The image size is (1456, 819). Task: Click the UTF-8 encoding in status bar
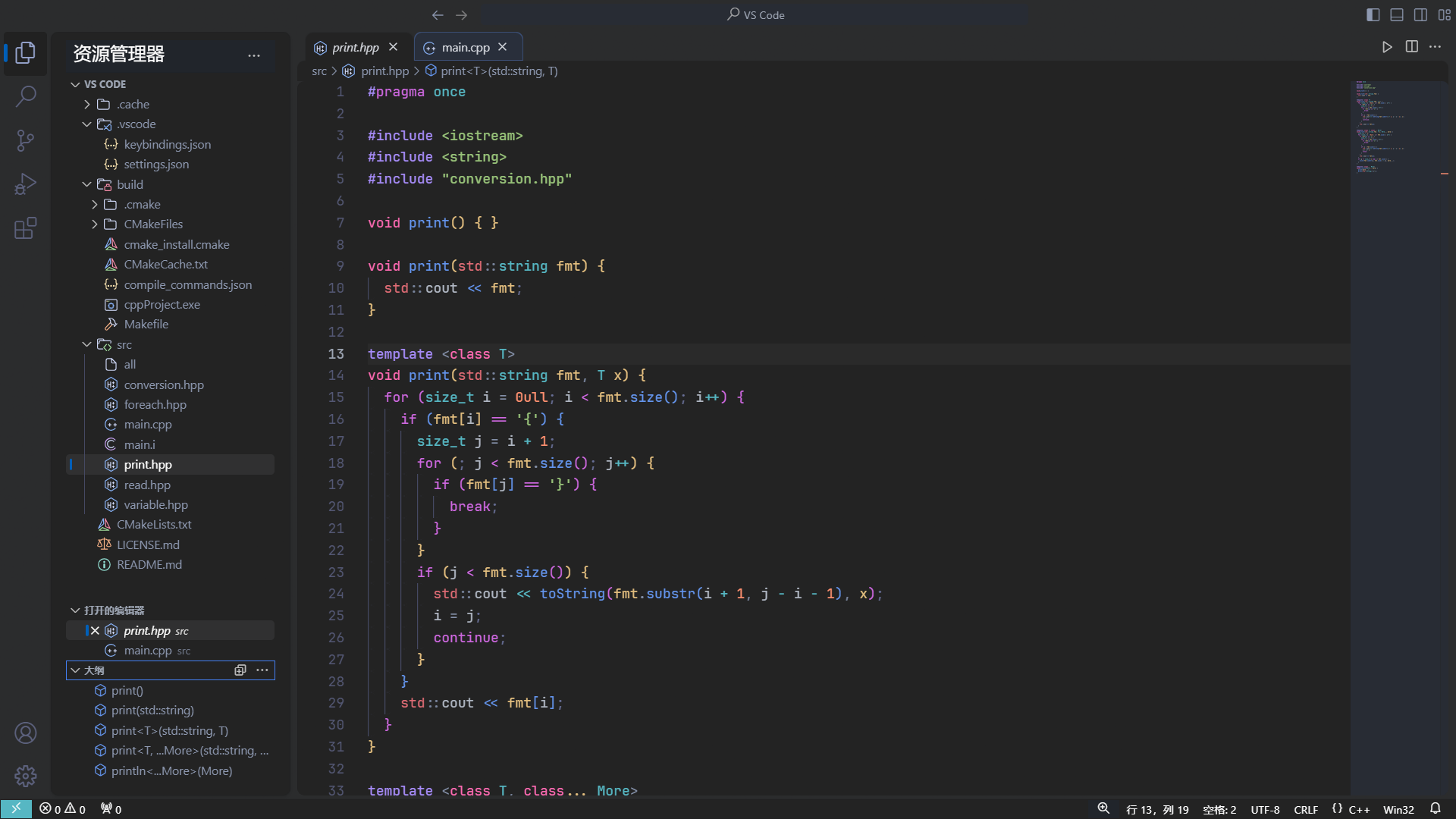pyautogui.click(x=1265, y=809)
